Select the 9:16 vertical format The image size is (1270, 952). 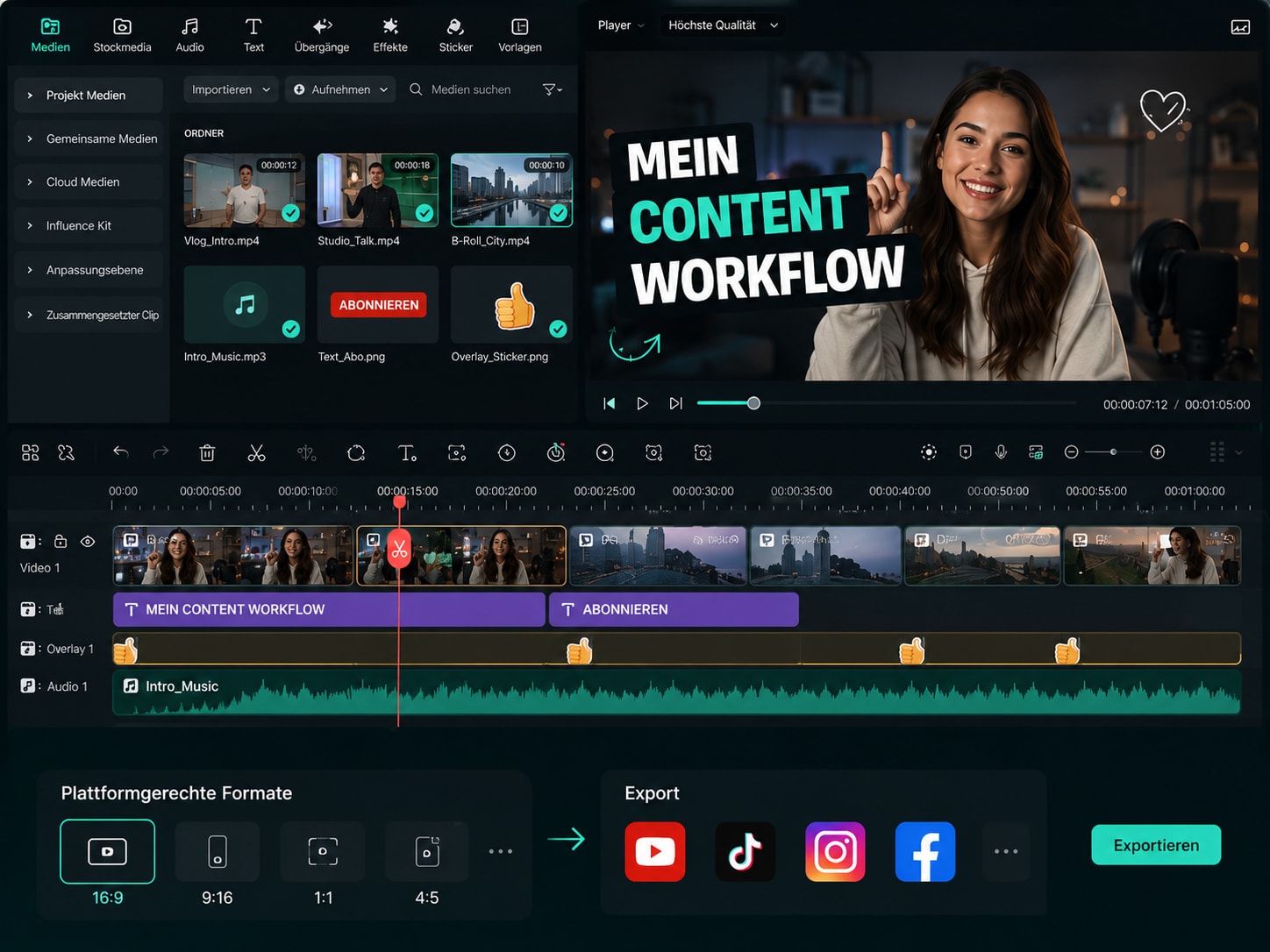coord(218,851)
